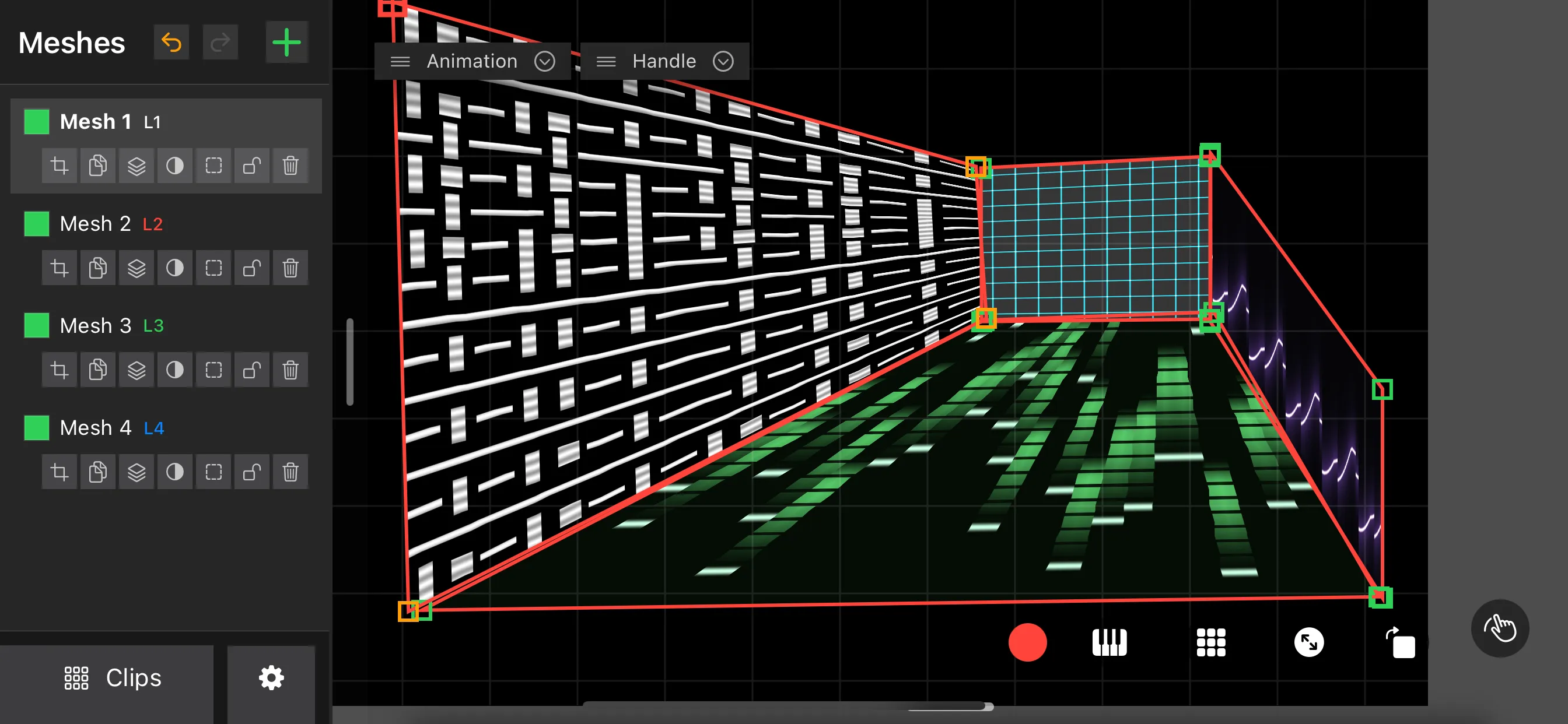Open contrast option for Mesh 4
The height and width of the screenshot is (724, 1568).
tap(174, 472)
